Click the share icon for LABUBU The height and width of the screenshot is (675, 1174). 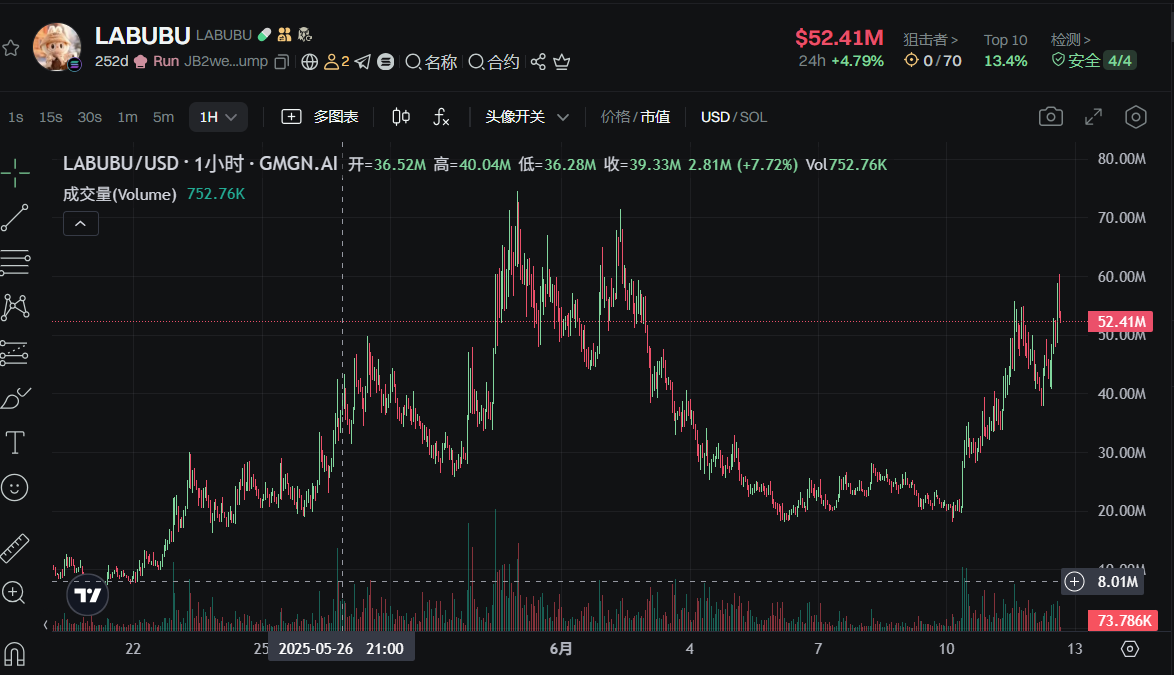click(x=538, y=62)
